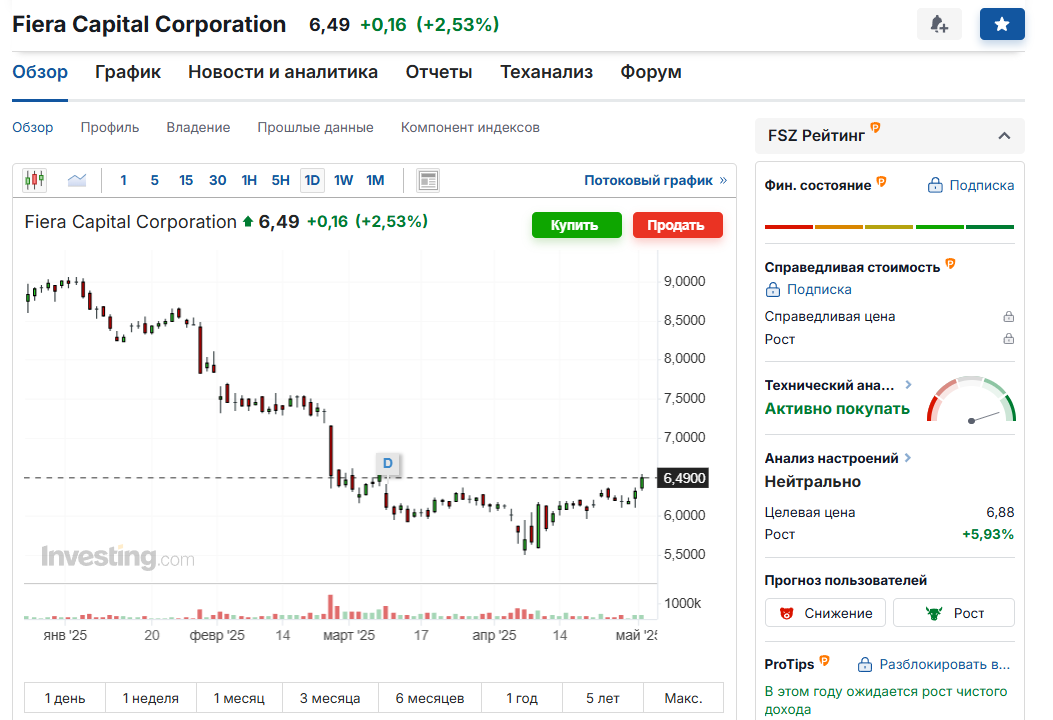This screenshot has width=1053, height=720.
Task: Open the Подписка link beside Фин. состояние
Action: 970,185
